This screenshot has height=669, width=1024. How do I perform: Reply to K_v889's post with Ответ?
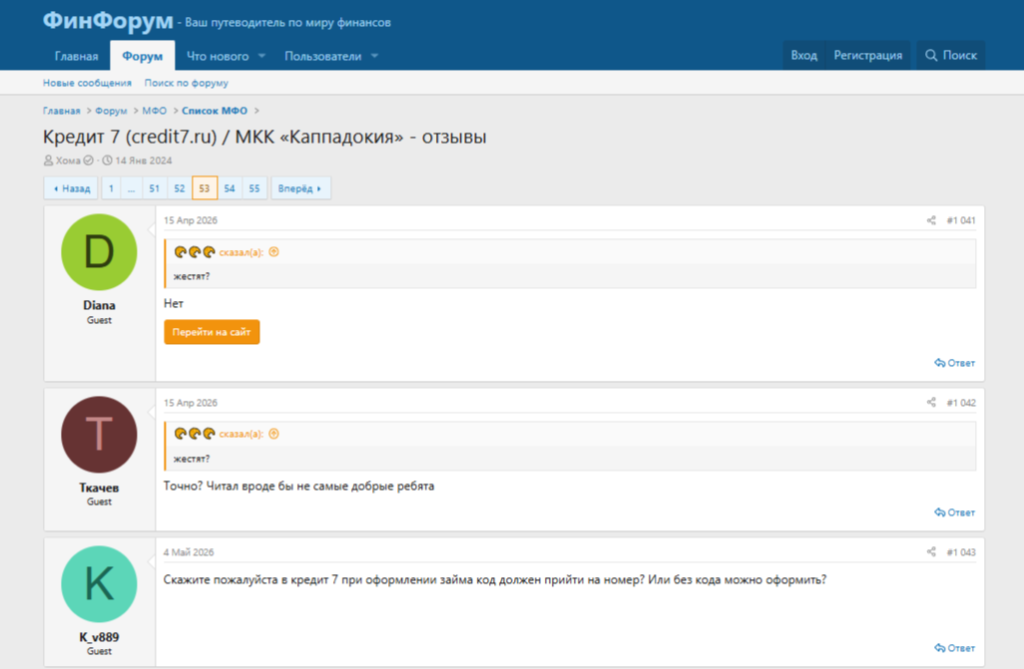(954, 648)
